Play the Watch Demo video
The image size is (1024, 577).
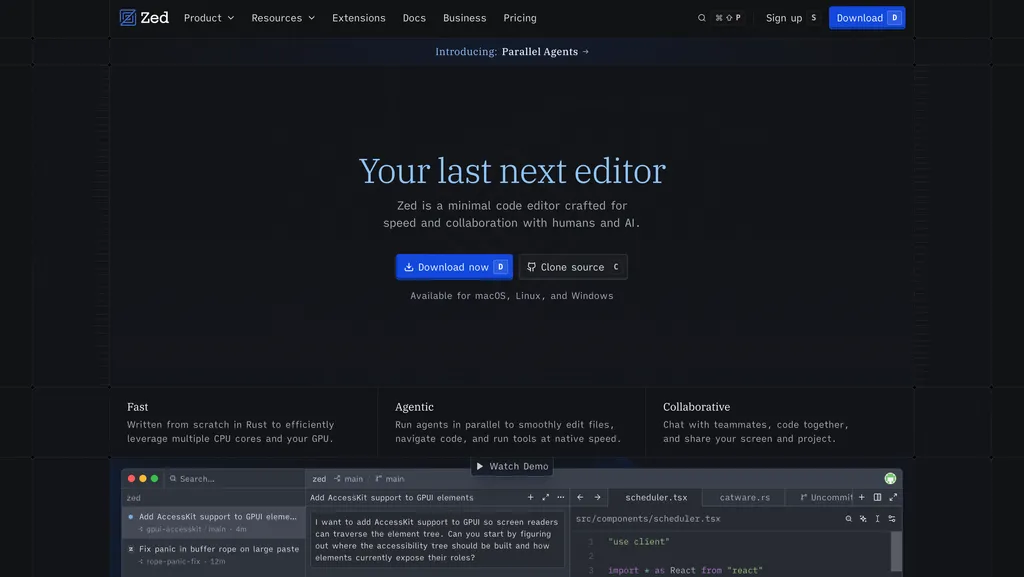[x=512, y=466]
